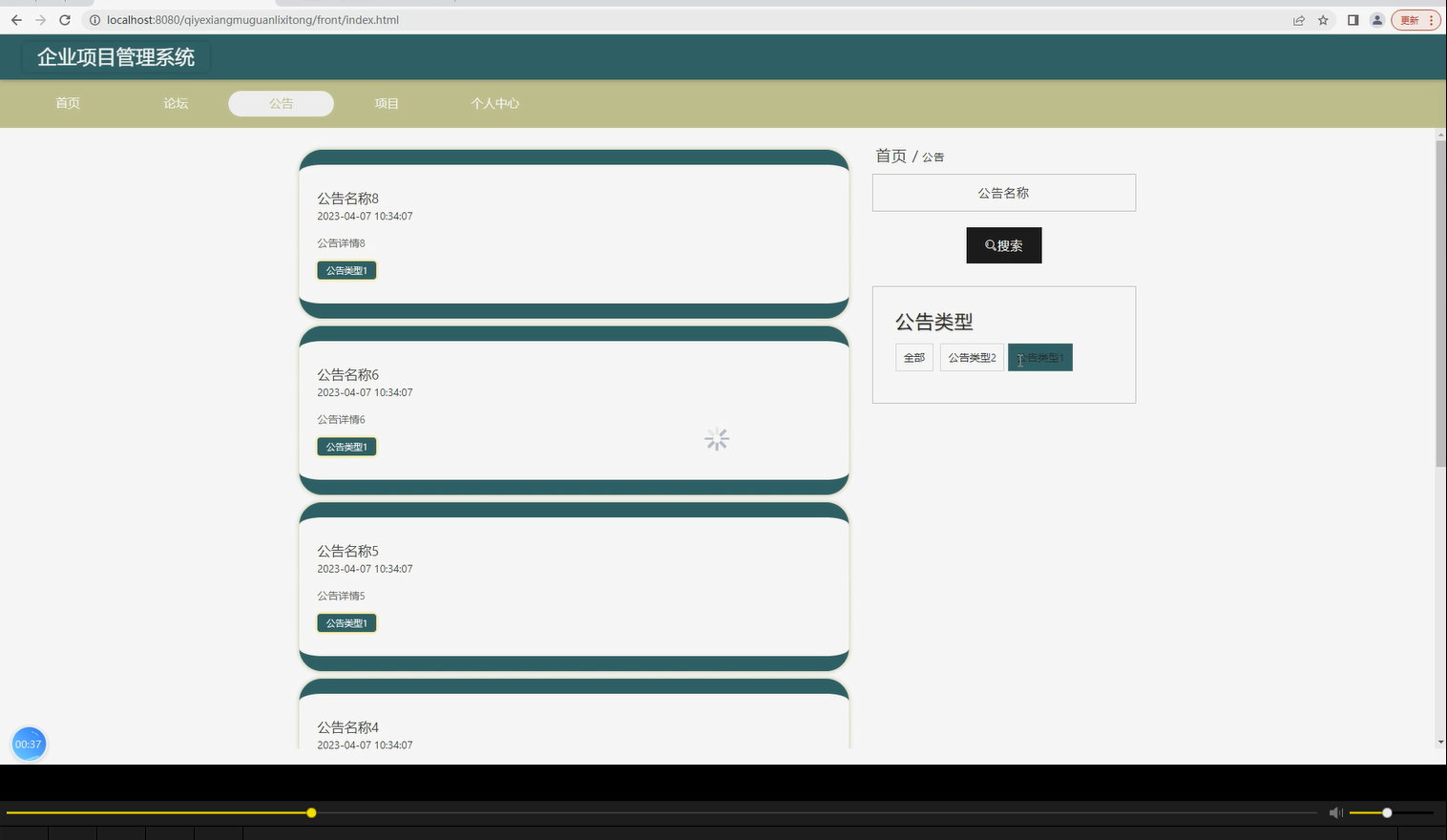
Task: Go back using browser back arrow
Action: click(16, 20)
